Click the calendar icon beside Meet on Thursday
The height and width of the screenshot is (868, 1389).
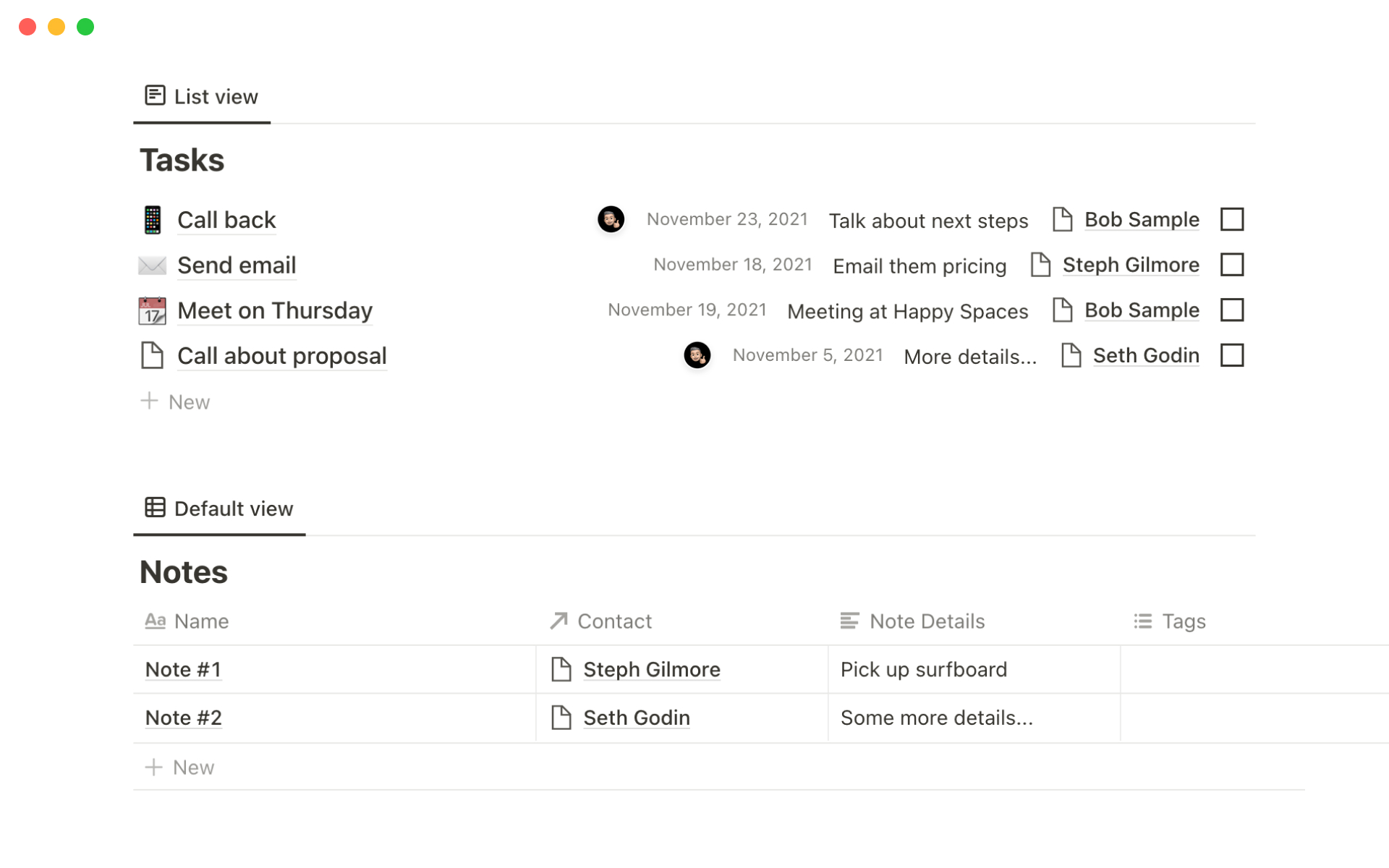(152, 311)
